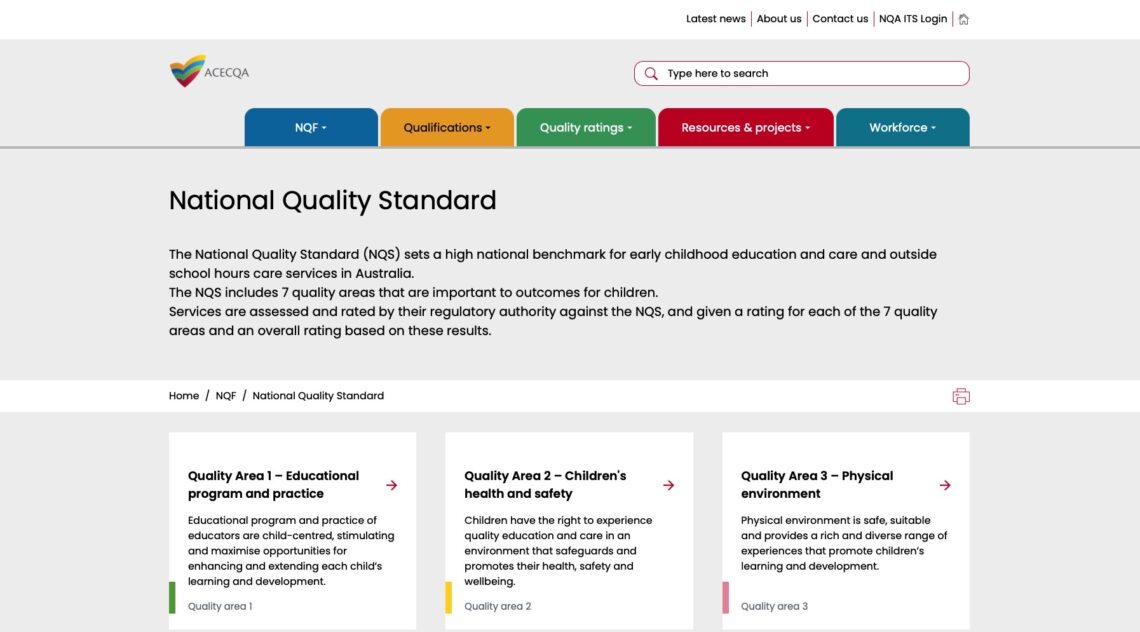Image resolution: width=1140 pixels, height=632 pixels.
Task: Open the Workforce navigation dropdown
Action: [x=902, y=127]
